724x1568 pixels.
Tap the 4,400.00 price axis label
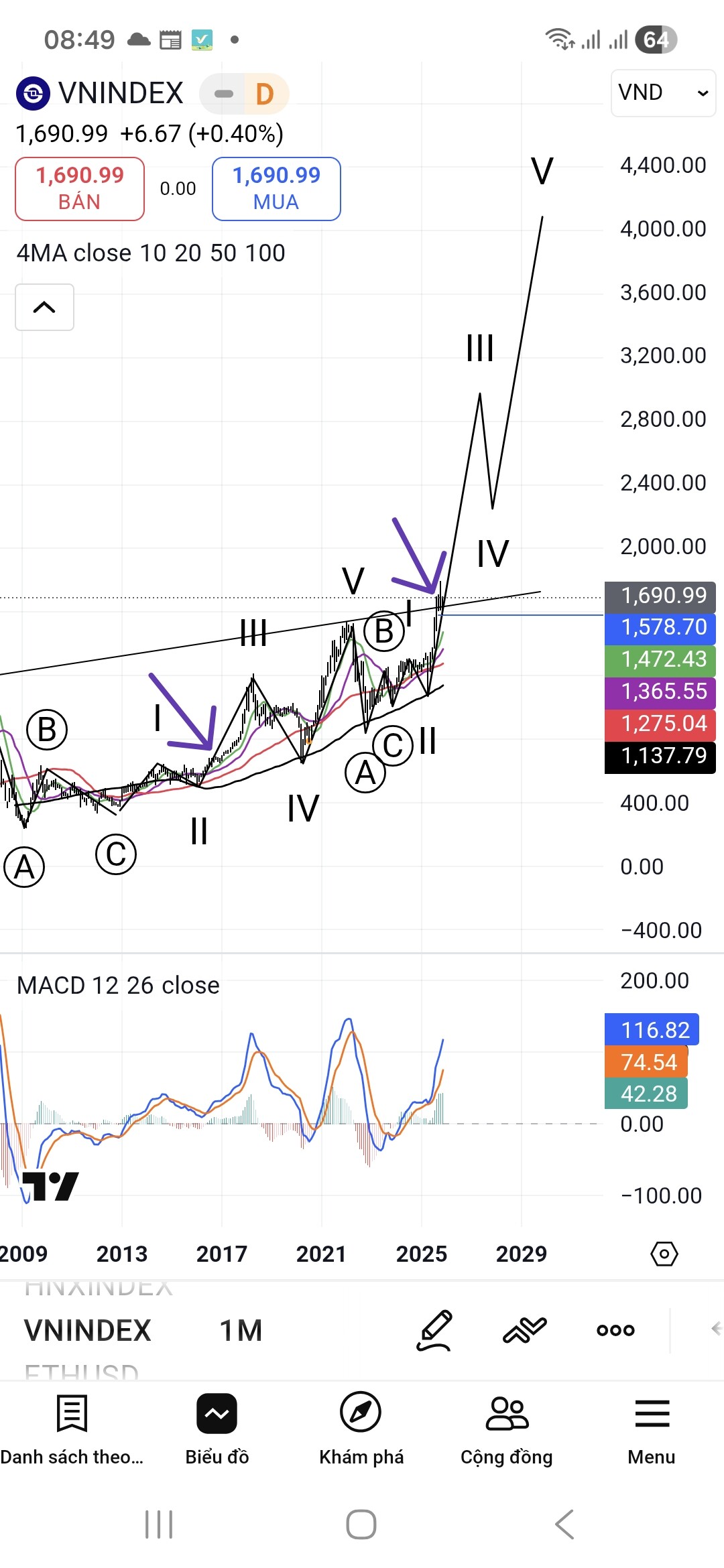pos(663,165)
